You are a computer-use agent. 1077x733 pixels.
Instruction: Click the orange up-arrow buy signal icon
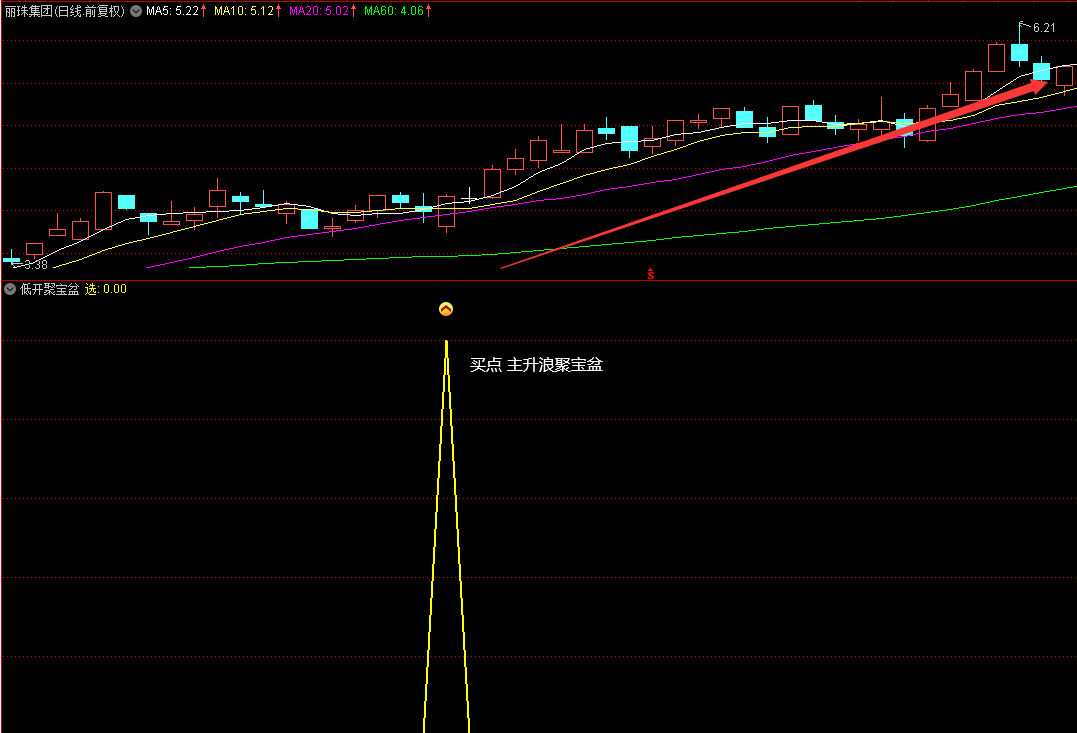446,309
